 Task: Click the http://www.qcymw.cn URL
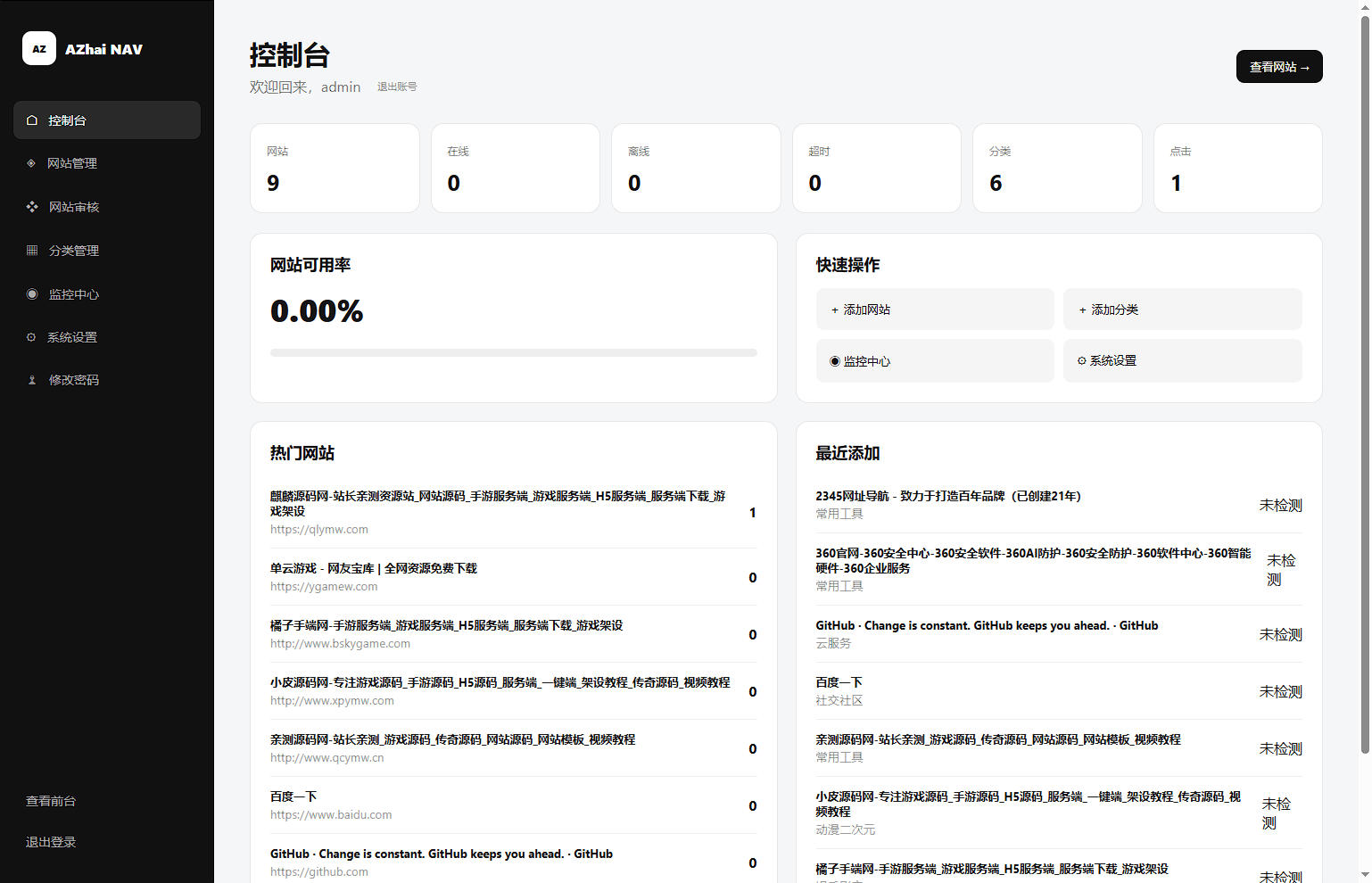point(327,758)
